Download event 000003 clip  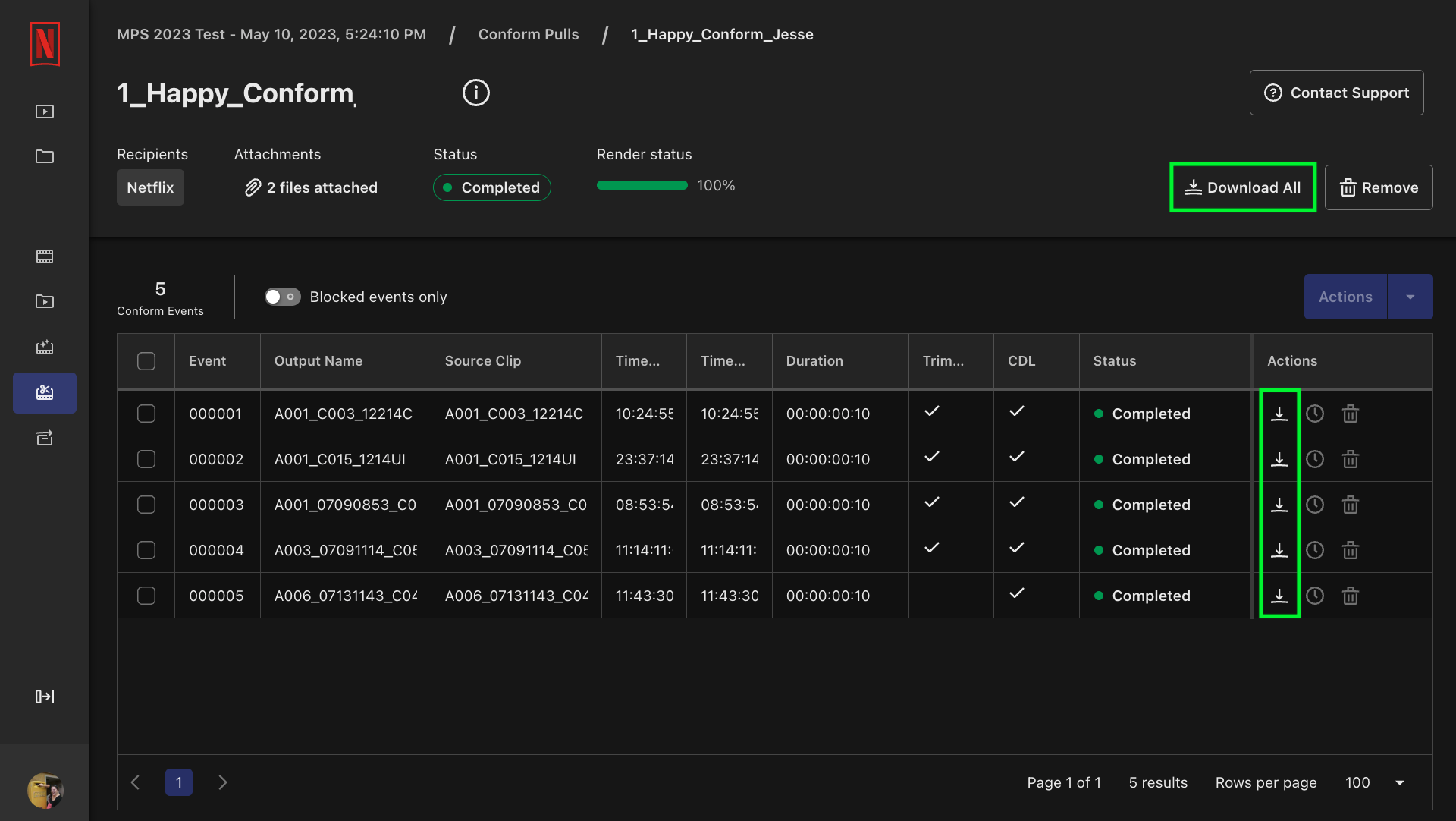[1279, 505]
